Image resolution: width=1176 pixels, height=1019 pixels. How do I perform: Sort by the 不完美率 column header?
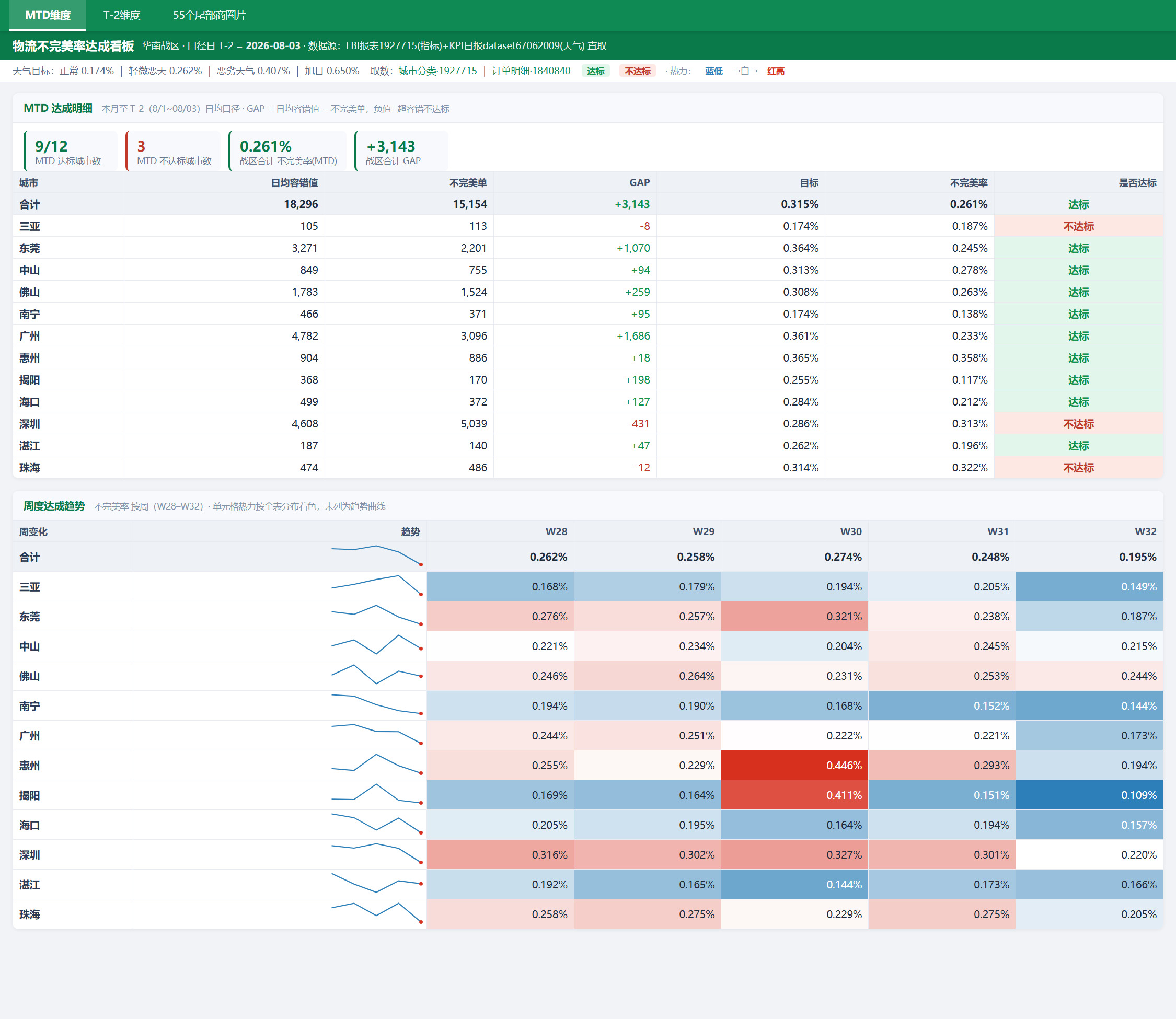(x=969, y=183)
